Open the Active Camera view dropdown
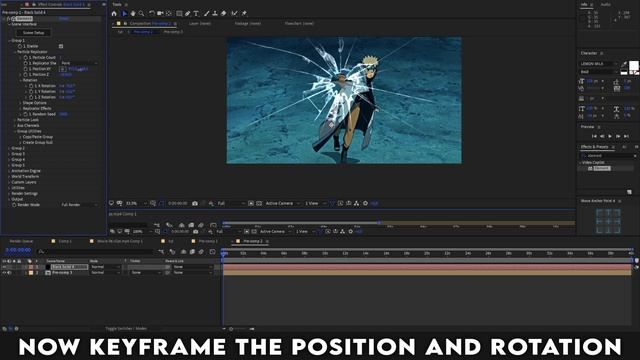Image resolution: width=640 pixels, height=360 pixels. (x=282, y=203)
